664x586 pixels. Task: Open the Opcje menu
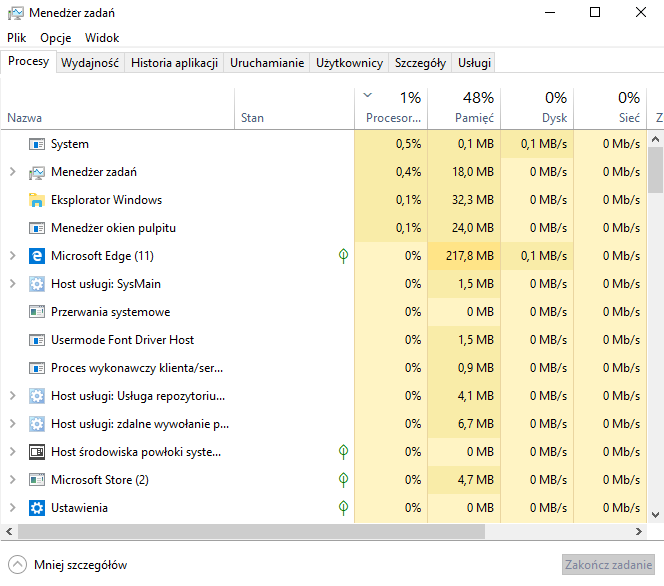(x=55, y=37)
